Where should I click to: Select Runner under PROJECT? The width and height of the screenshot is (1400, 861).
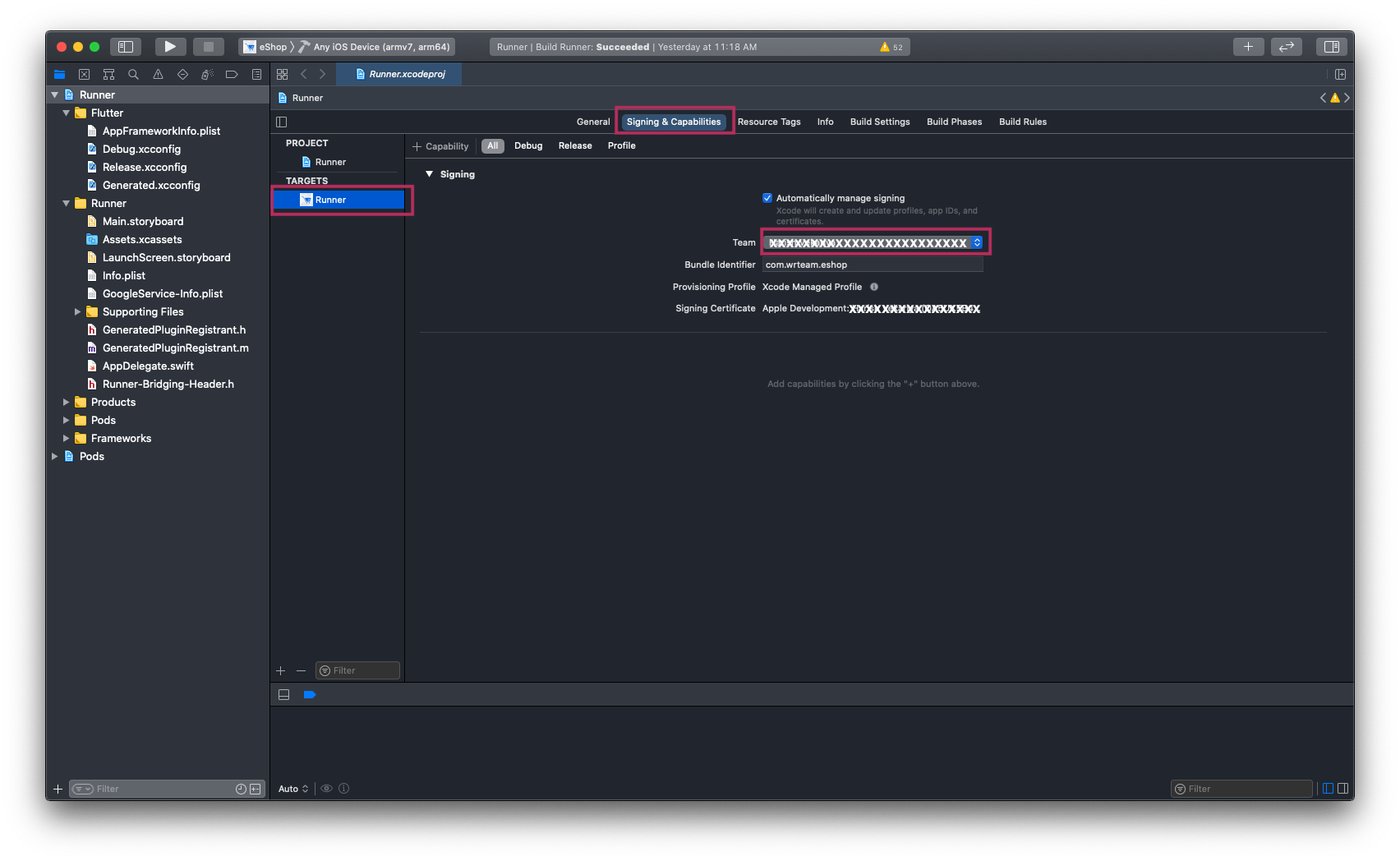tap(330, 162)
